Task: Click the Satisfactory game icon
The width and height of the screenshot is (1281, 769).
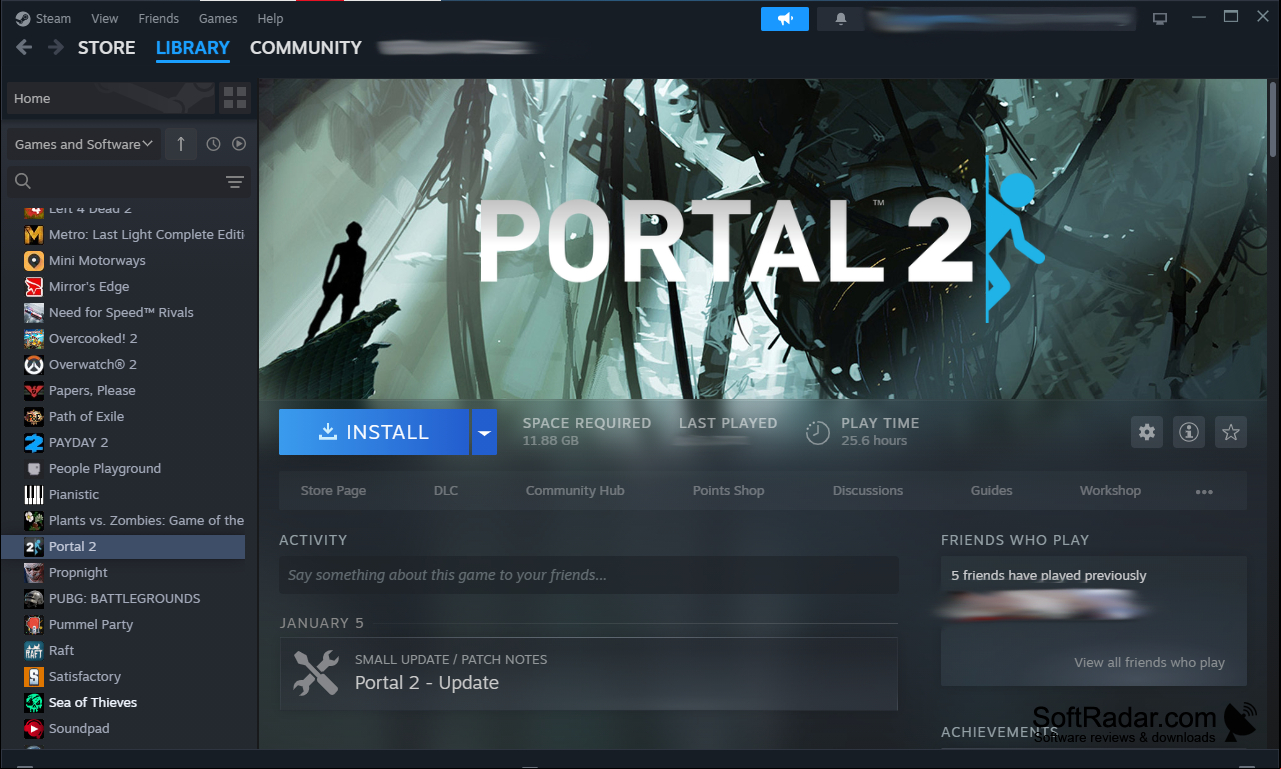Action: [x=34, y=676]
